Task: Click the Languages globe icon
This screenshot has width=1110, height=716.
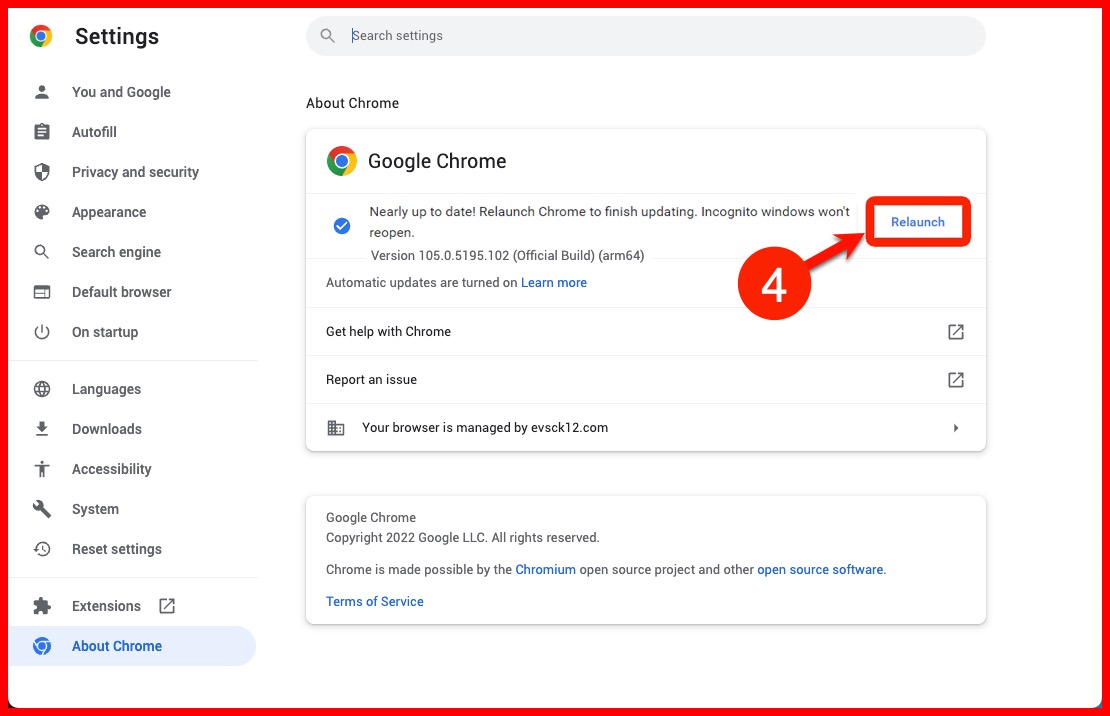Action: [x=42, y=389]
